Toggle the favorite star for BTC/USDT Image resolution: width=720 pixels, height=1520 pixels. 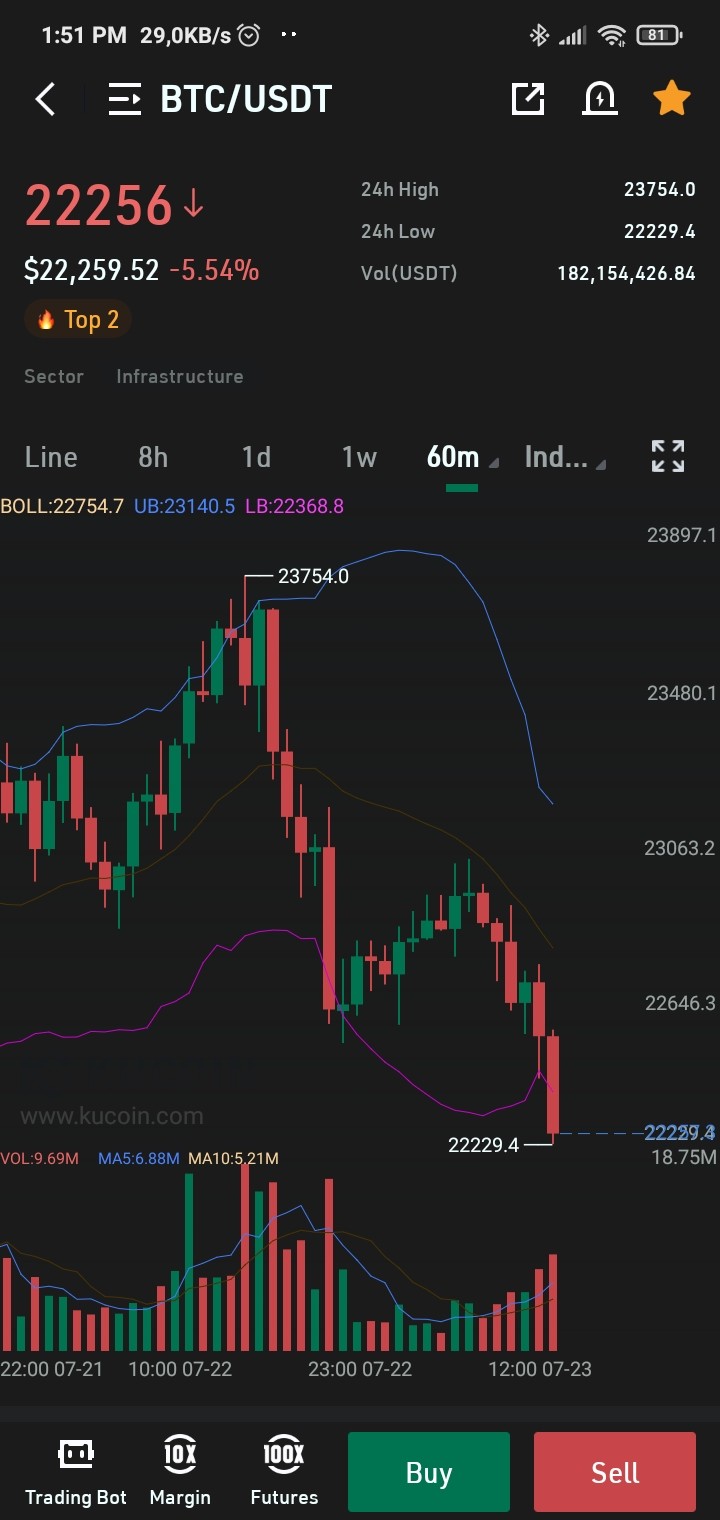671,98
